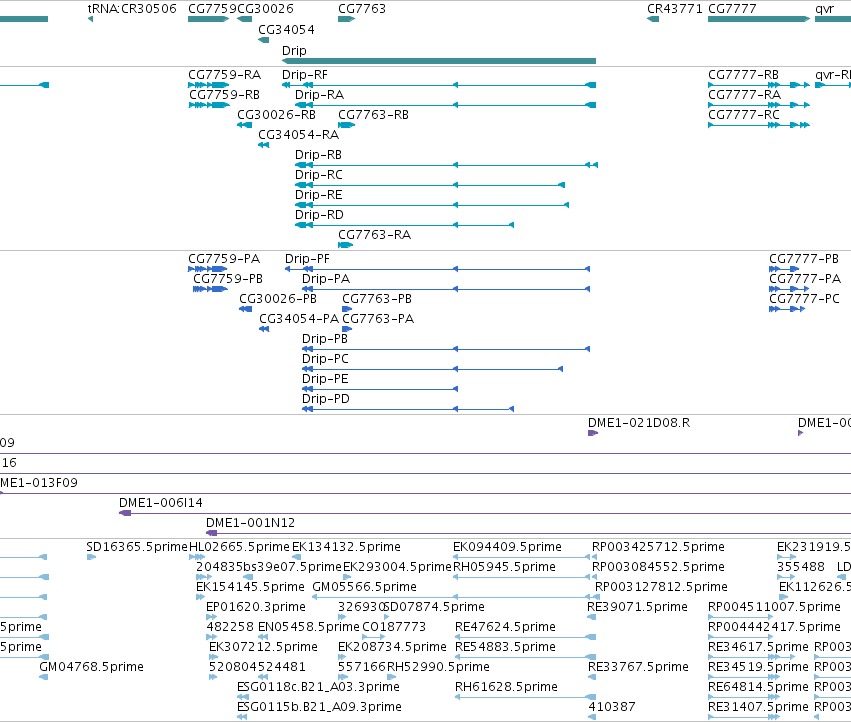Click the CG7763-RB transcript
The height and width of the screenshot is (722, 851).
[373, 115]
